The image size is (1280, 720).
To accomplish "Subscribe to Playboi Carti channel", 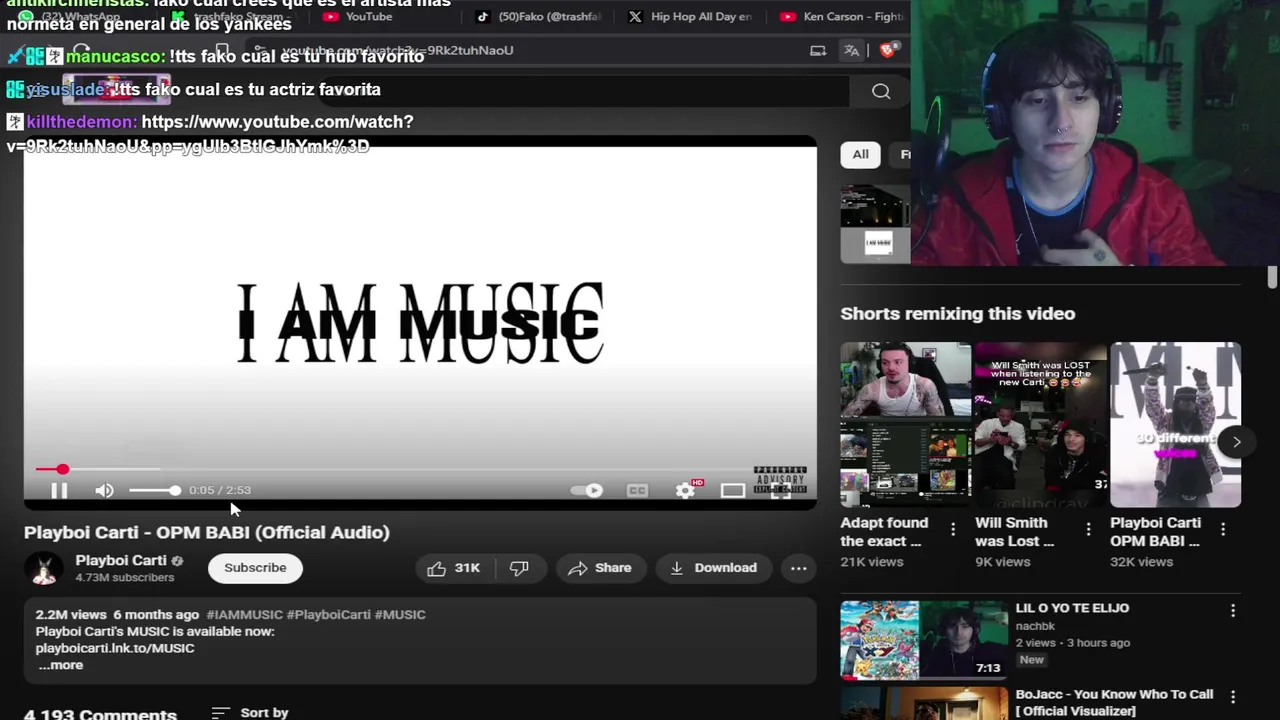I will click(255, 568).
